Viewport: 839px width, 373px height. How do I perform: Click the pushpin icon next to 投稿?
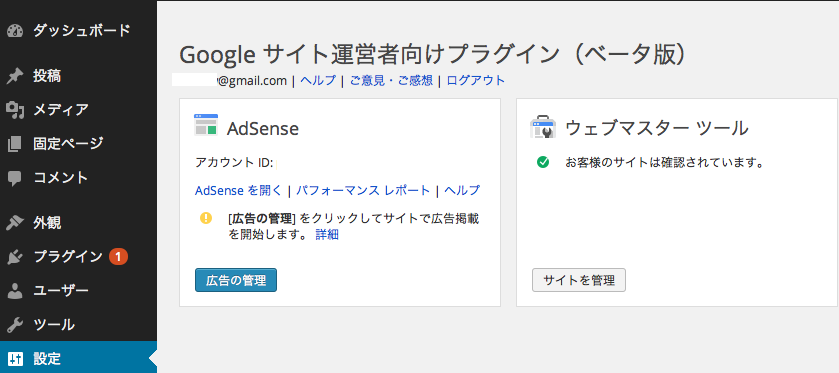pyautogui.click(x=15, y=76)
